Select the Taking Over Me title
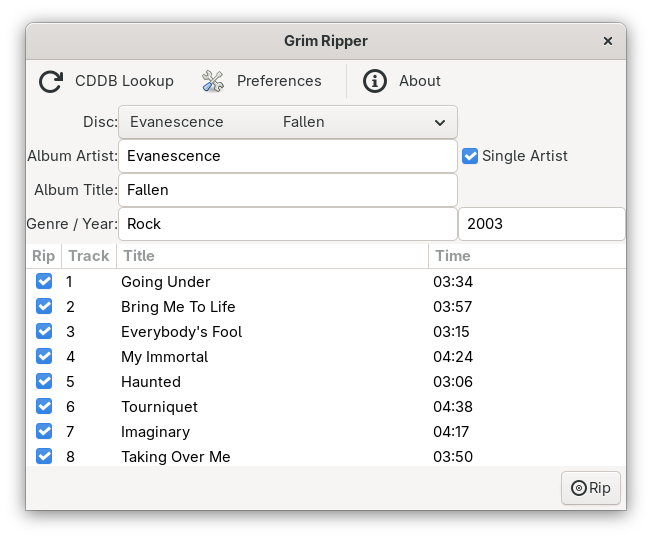Screen dimensions: 652x539 coord(175,456)
